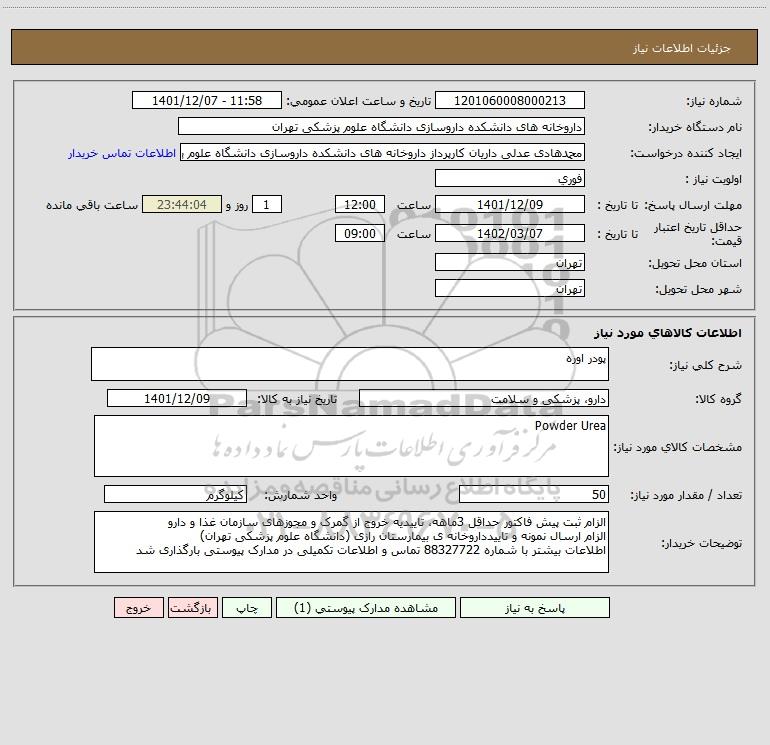Click the priority field showing فوری
The width and height of the screenshot is (770, 745).
pos(510,179)
